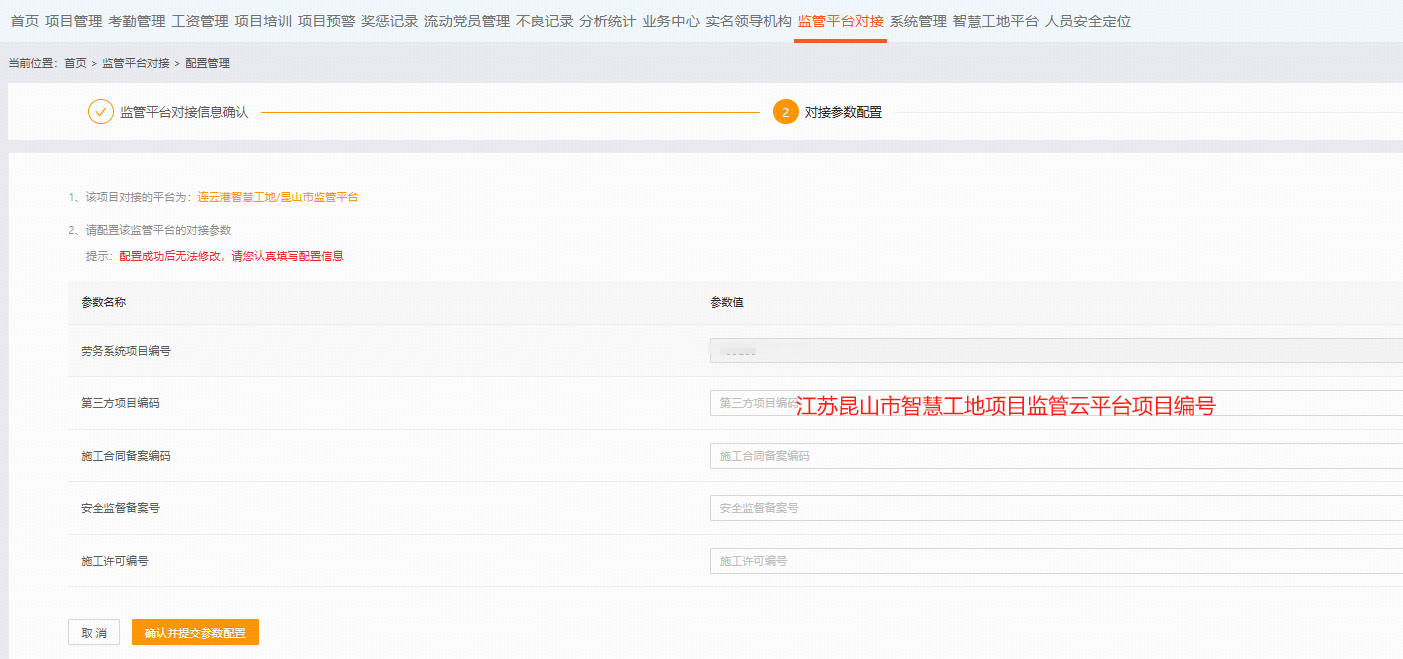Image resolution: width=1403 pixels, height=659 pixels.
Task: Click the 监管平台对接 breadcrumb link
Action: click(x=135, y=63)
